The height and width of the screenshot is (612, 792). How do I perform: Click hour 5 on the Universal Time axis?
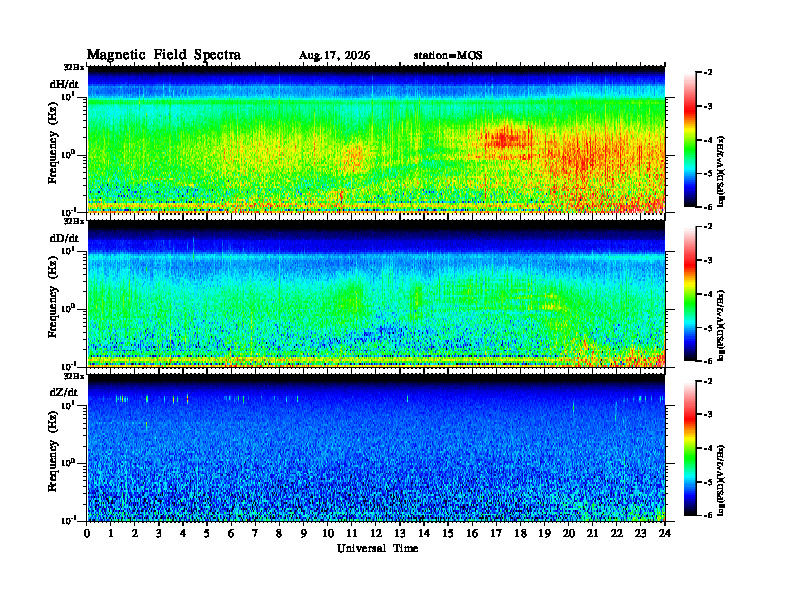pyautogui.click(x=207, y=533)
